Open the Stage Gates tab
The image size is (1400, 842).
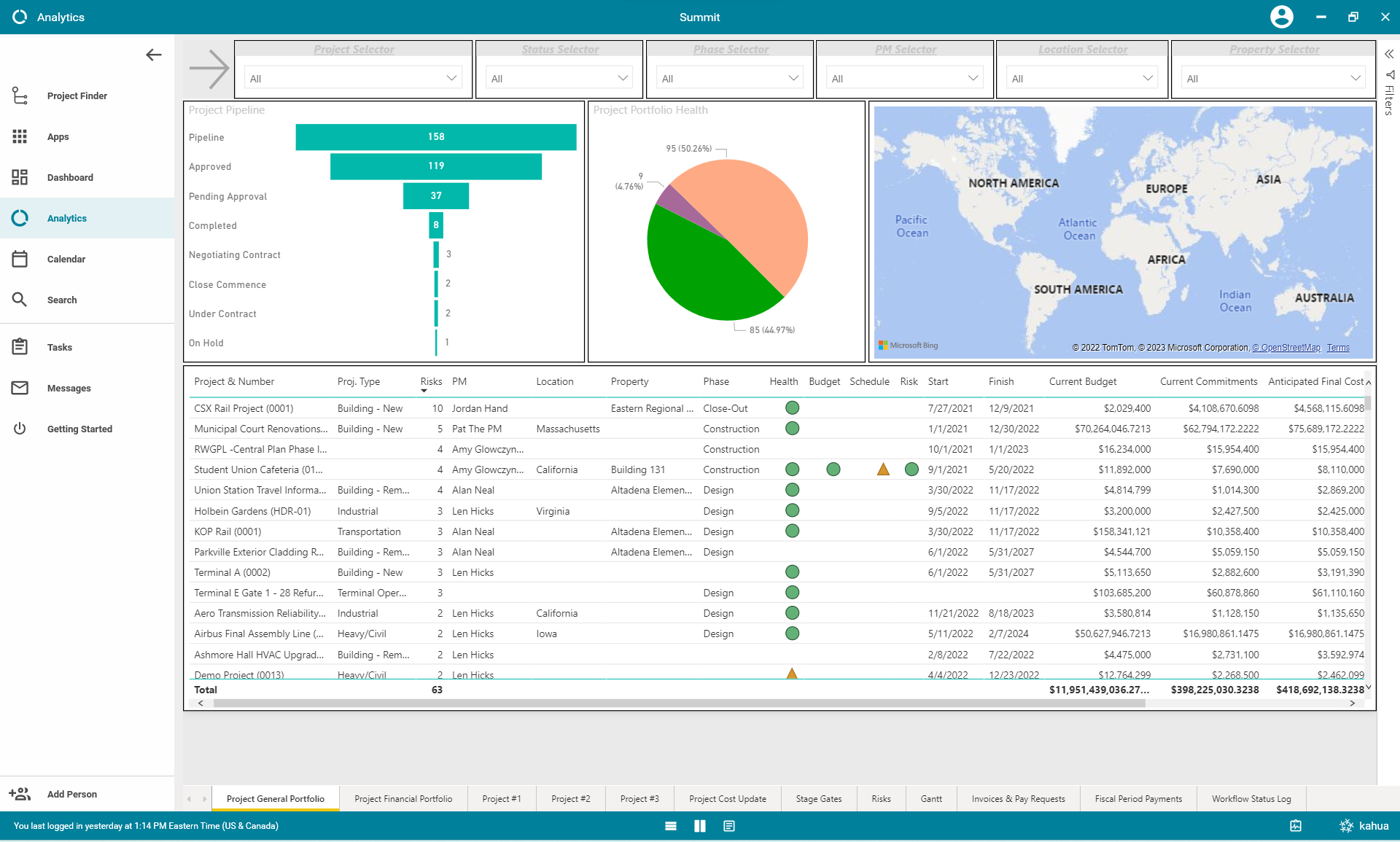click(x=818, y=799)
